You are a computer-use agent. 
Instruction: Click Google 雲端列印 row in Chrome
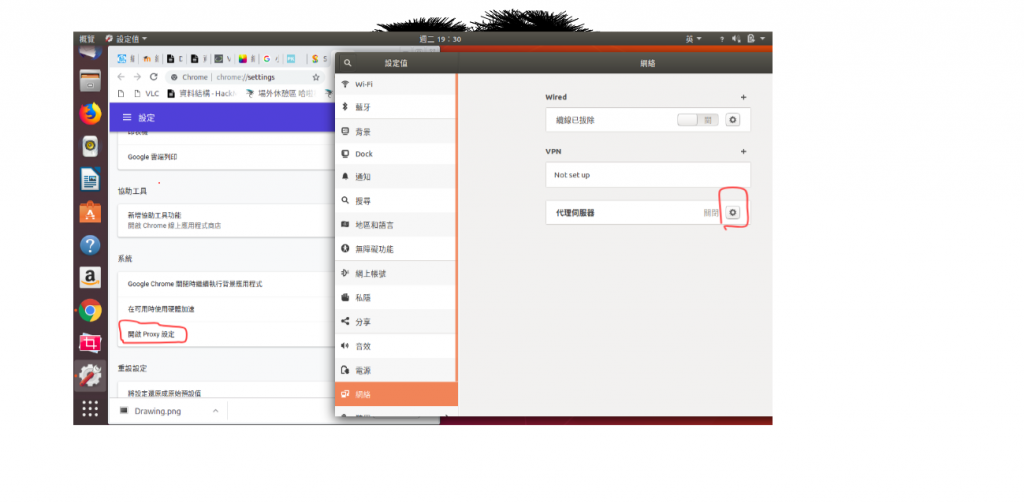(226, 157)
